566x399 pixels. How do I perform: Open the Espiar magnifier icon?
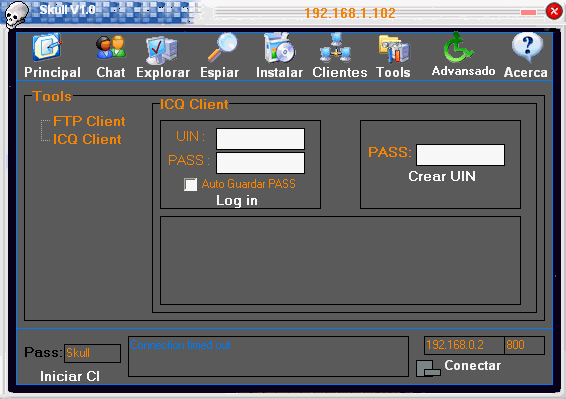(x=223, y=47)
